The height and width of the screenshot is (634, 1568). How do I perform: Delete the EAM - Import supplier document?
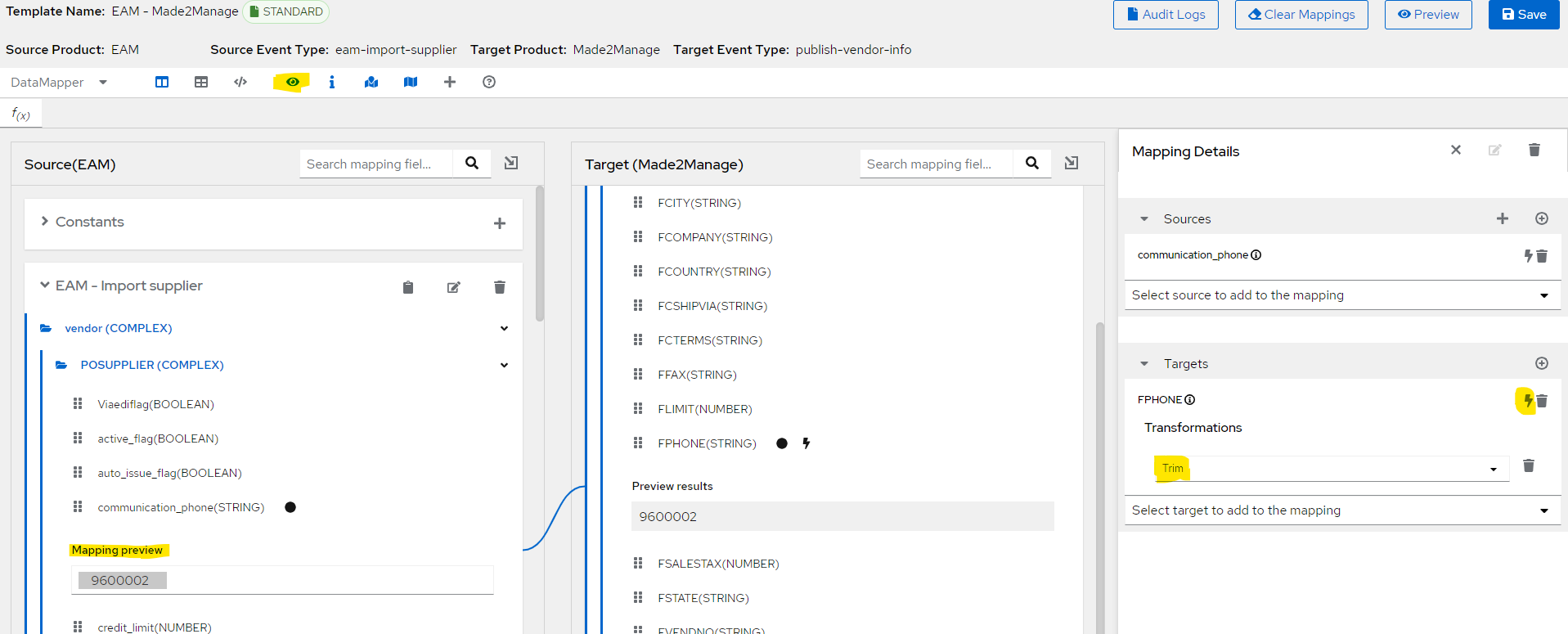coord(500,287)
